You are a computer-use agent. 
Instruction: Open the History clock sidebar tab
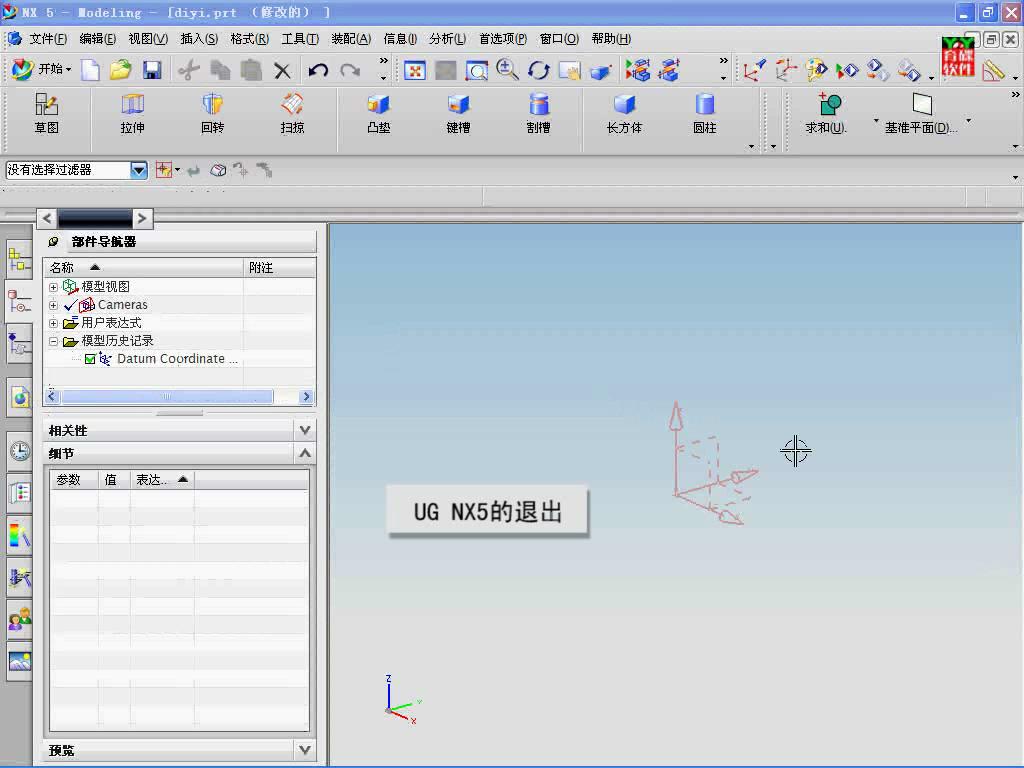pyautogui.click(x=20, y=451)
